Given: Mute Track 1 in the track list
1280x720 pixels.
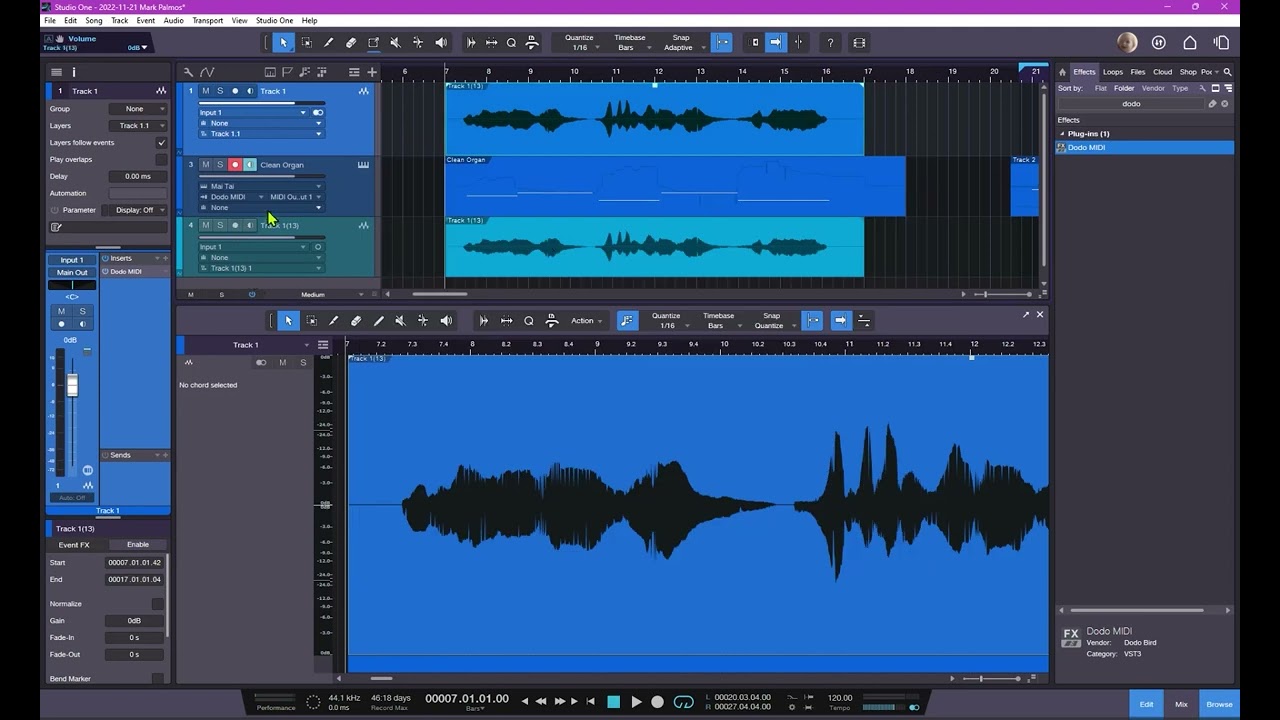Looking at the screenshot, I should click(x=206, y=91).
